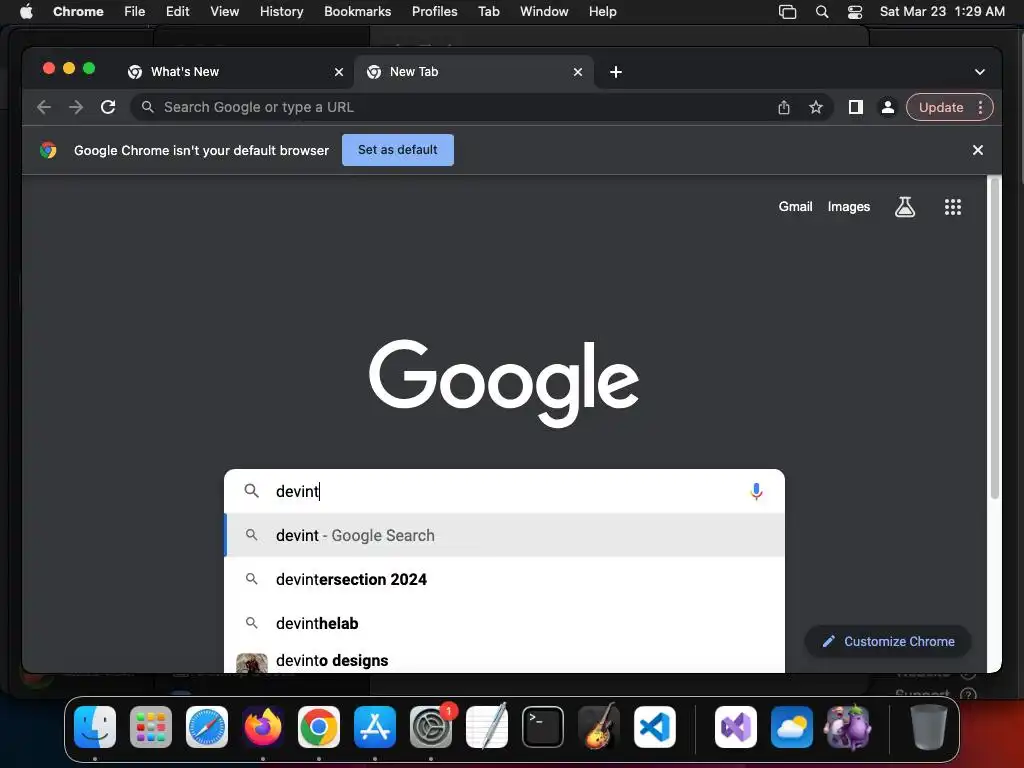Open the Search Labs flask icon
This screenshot has height=768, width=1024.
tap(904, 207)
